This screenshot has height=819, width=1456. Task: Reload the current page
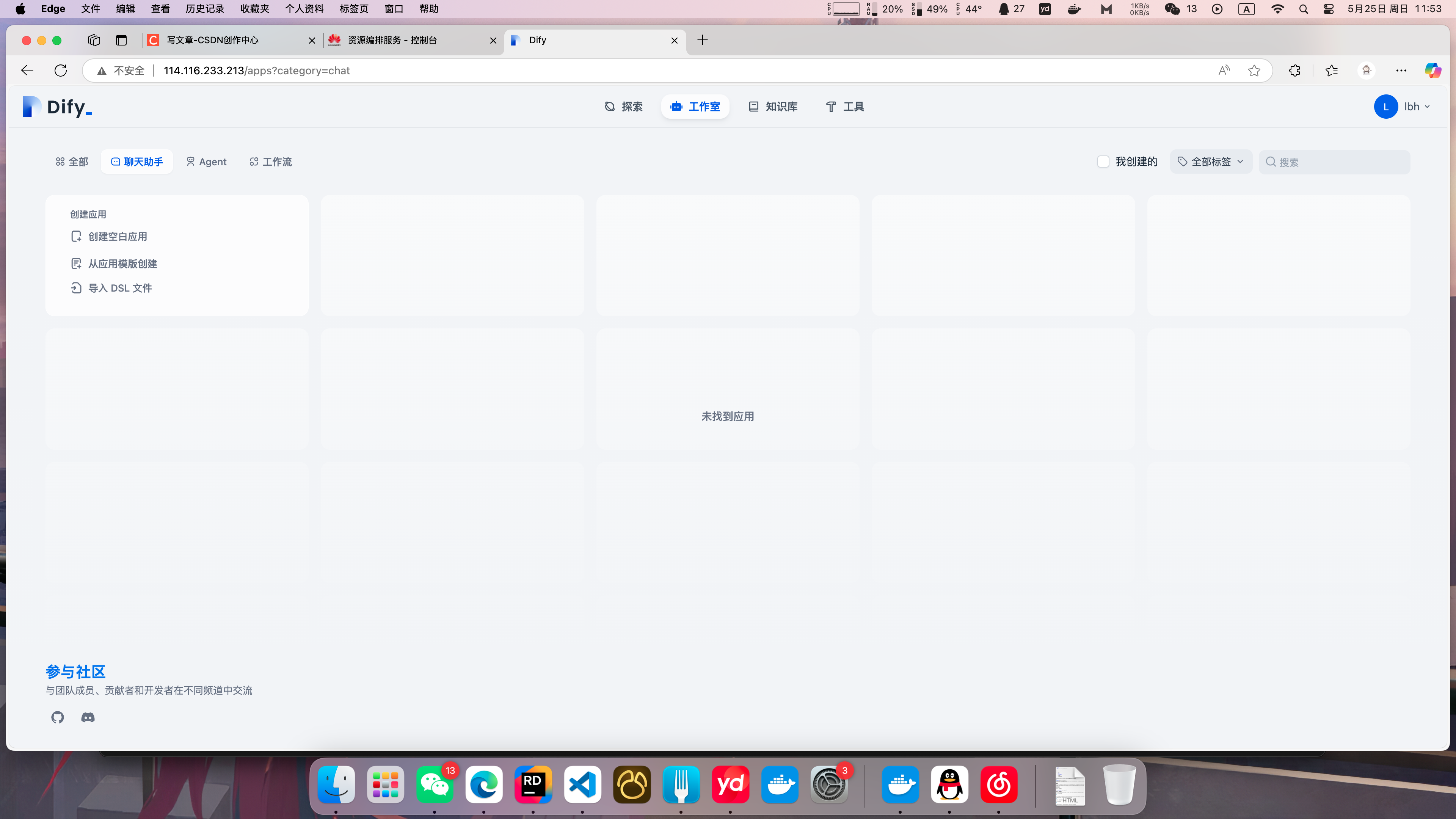click(61, 71)
